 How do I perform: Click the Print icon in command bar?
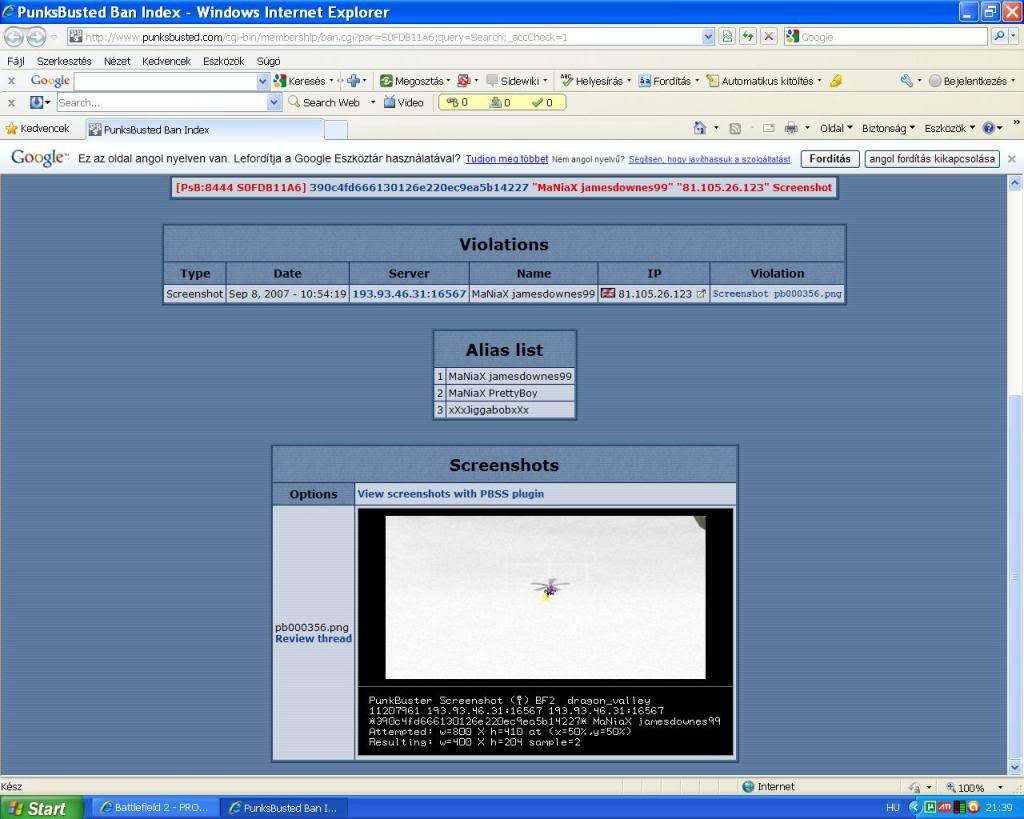pos(791,129)
